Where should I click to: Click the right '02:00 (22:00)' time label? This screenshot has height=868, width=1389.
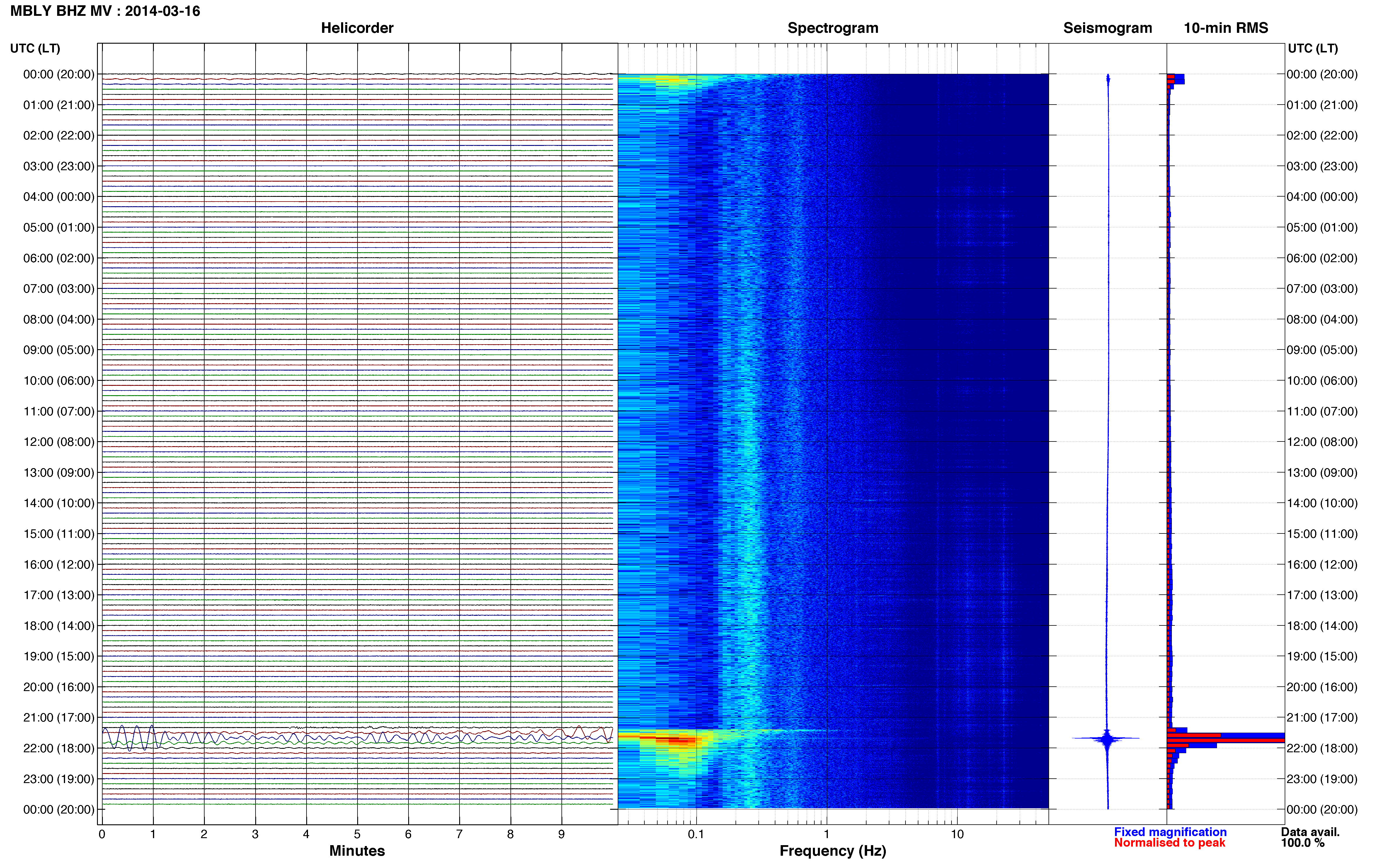point(1322,135)
